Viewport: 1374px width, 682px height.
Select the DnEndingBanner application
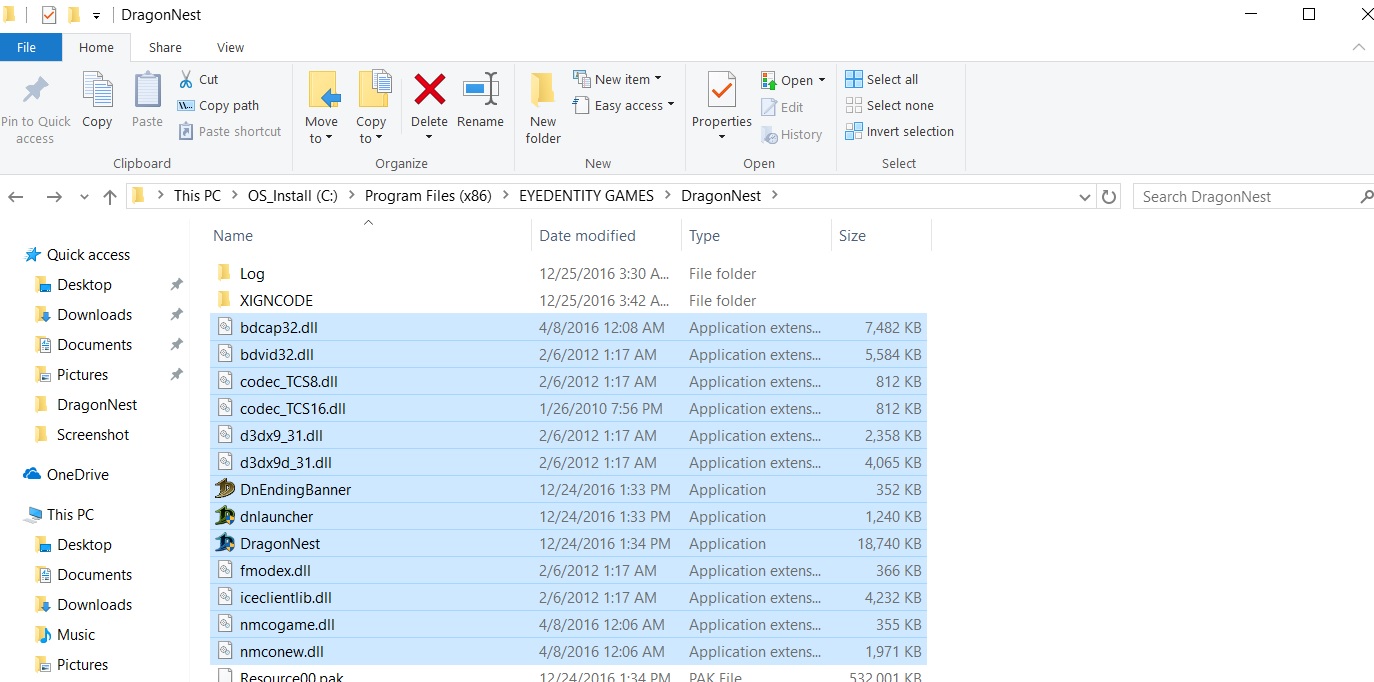tap(568, 489)
